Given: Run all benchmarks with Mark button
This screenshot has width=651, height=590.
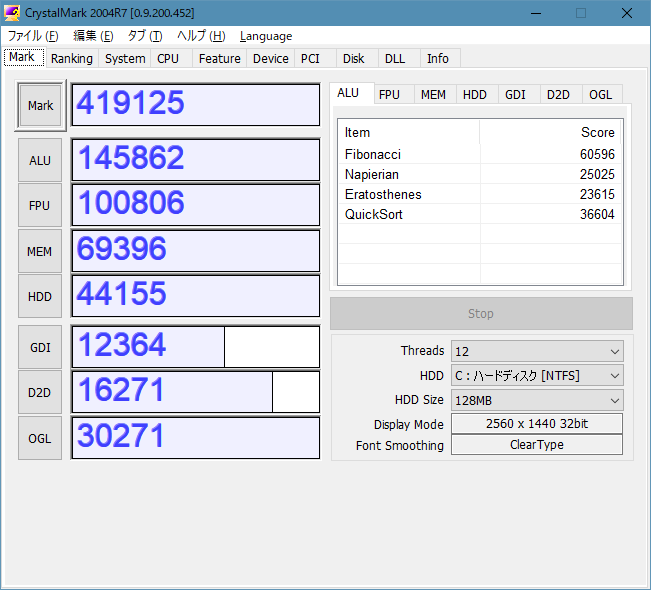Looking at the screenshot, I should (x=40, y=105).
